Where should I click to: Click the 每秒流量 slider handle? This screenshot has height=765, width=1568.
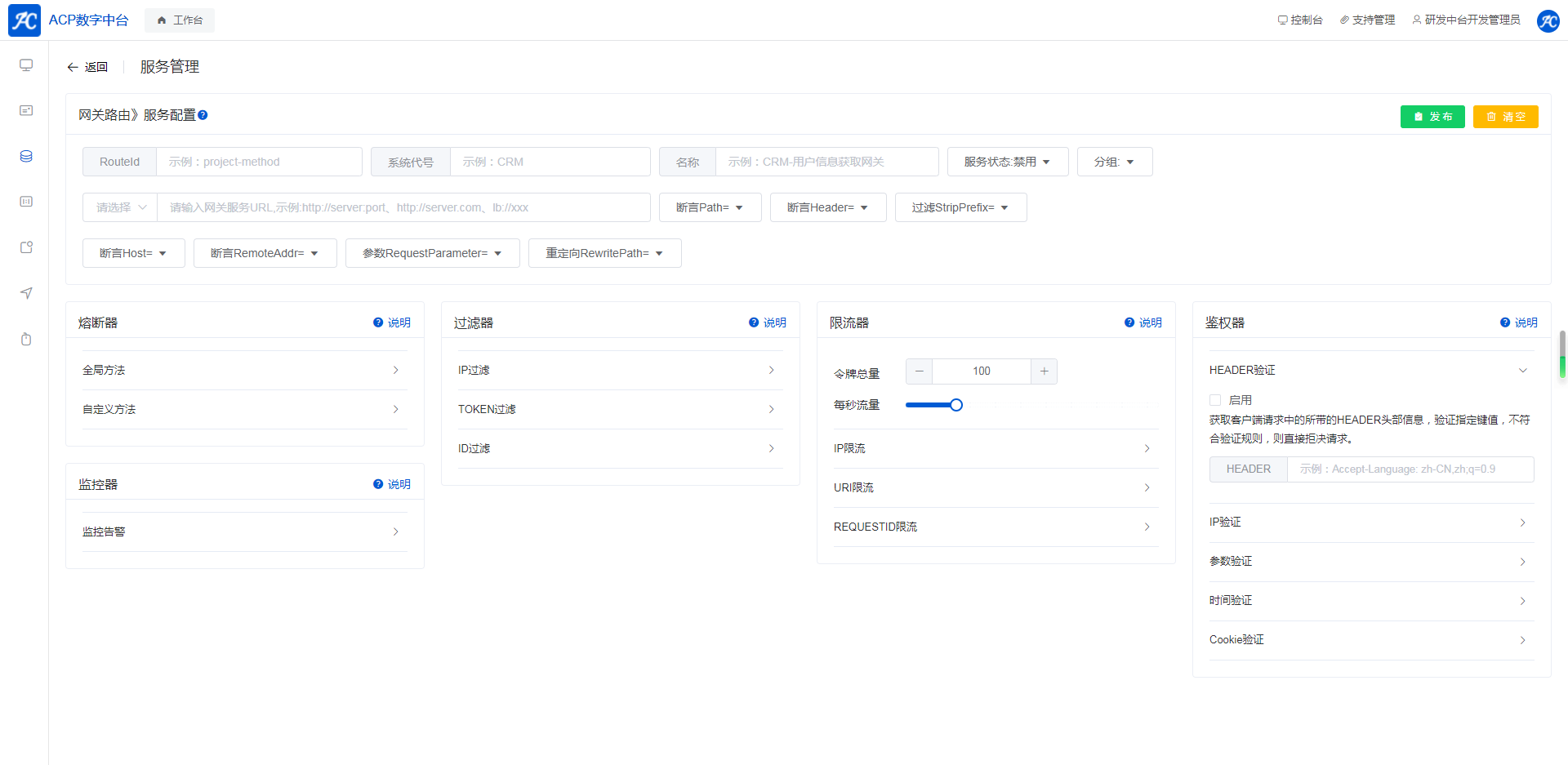956,405
